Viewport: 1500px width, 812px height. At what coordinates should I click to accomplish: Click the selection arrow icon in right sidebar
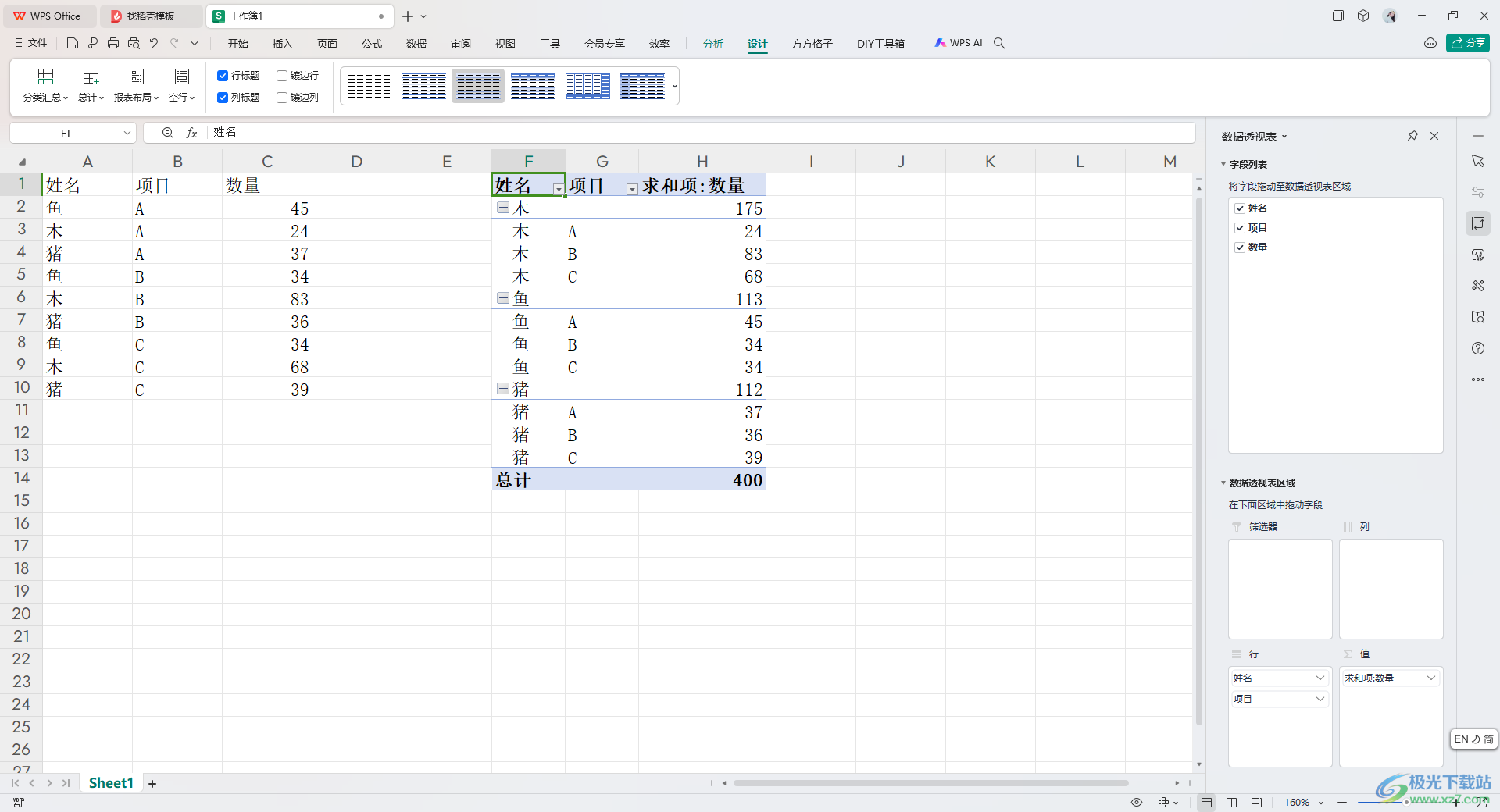(x=1478, y=161)
